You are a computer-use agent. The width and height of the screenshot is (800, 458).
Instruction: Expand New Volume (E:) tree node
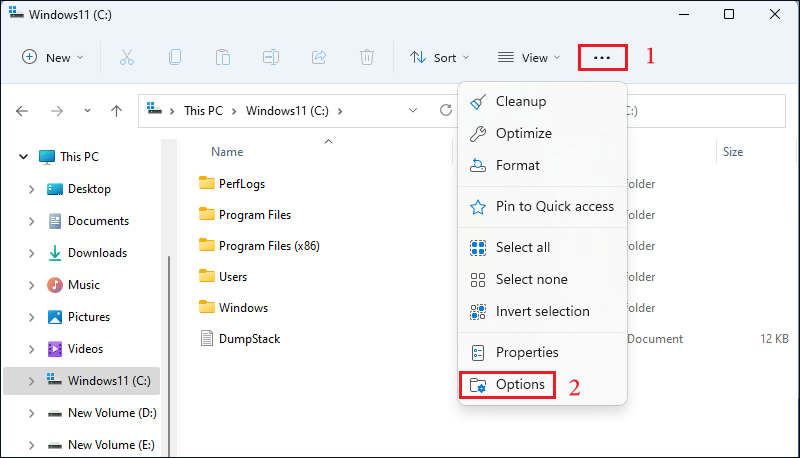click(32, 445)
